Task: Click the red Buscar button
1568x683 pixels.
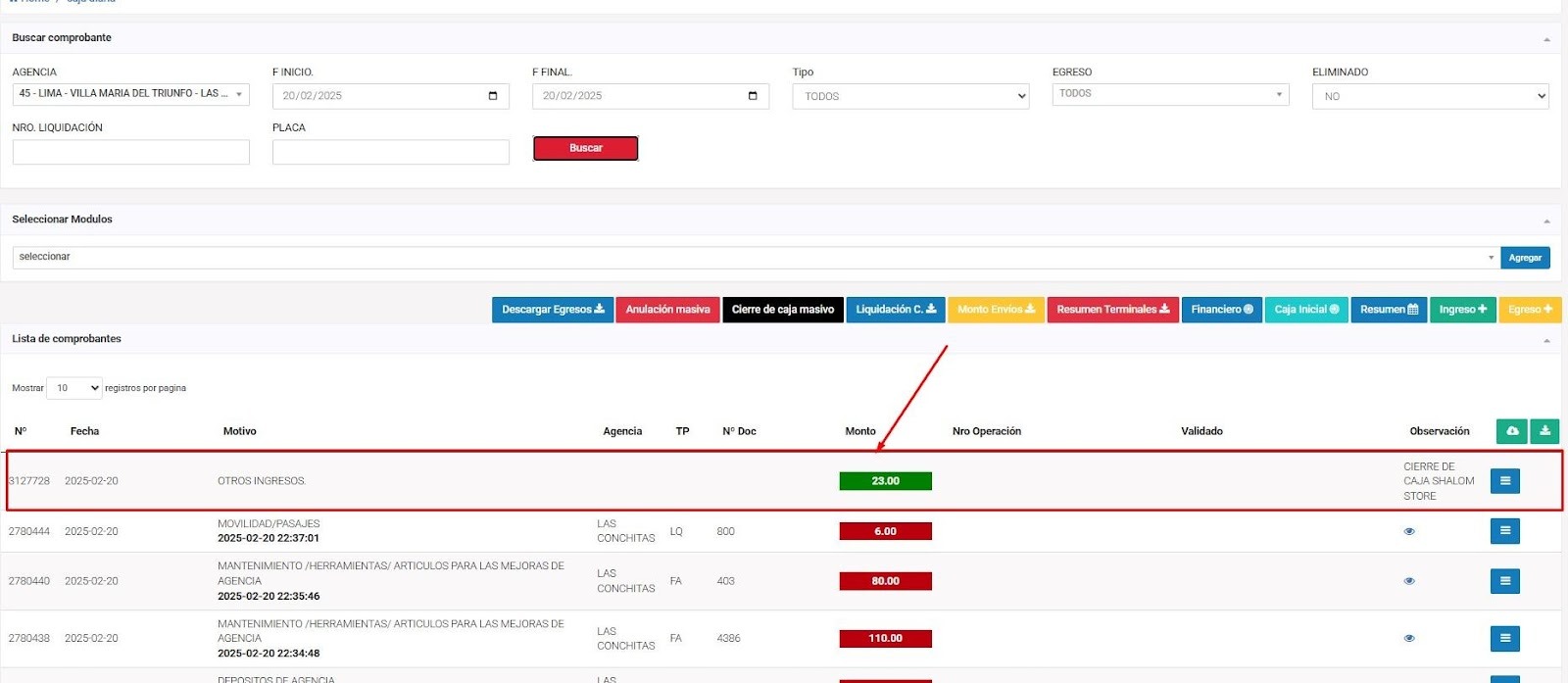Action: point(585,148)
